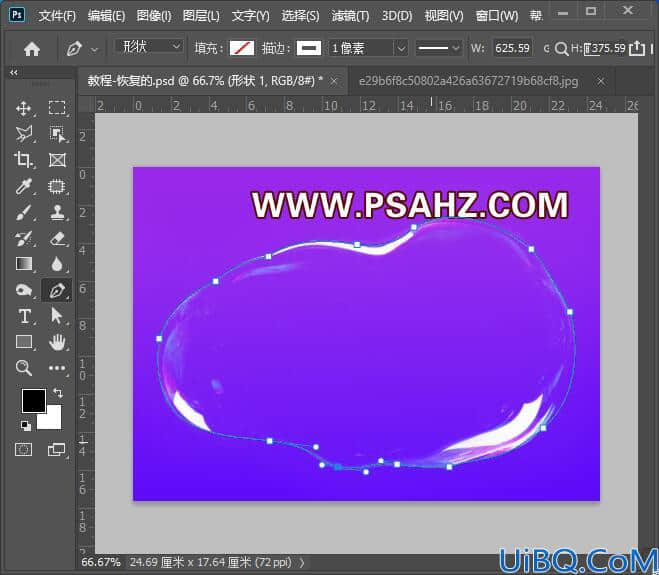Click the stroke (描边) color swatch
The height and width of the screenshot is (575, 659).
click(308, 48)
